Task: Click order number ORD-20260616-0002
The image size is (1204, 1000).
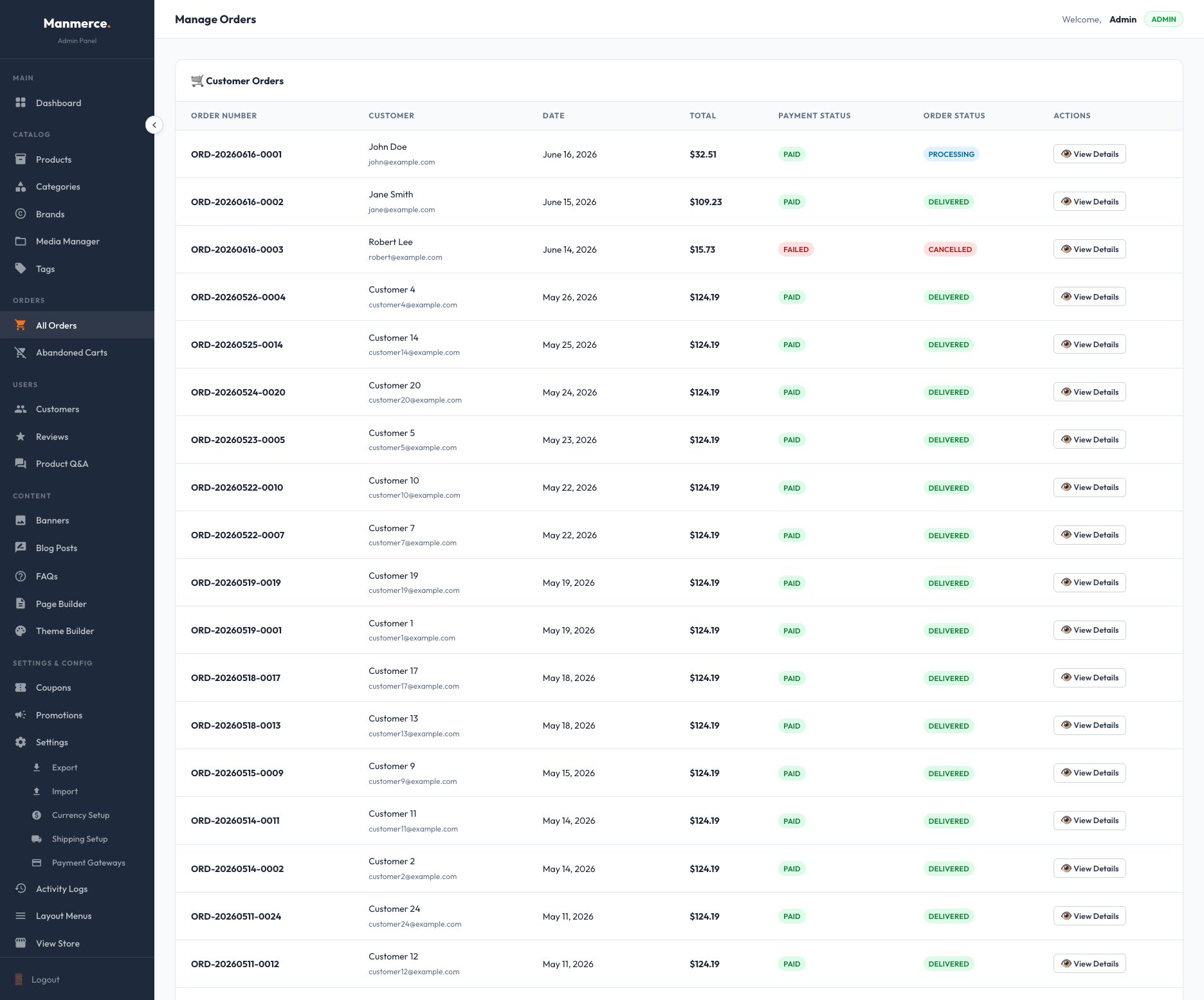Action: pyautogui.click(x=237, y=202)
